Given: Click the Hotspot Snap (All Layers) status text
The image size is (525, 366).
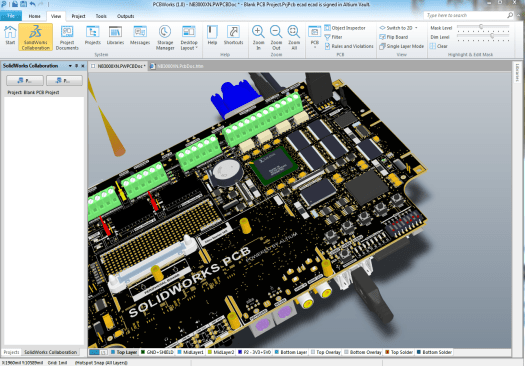Looking at the screenshot, I should coord(101,363).
